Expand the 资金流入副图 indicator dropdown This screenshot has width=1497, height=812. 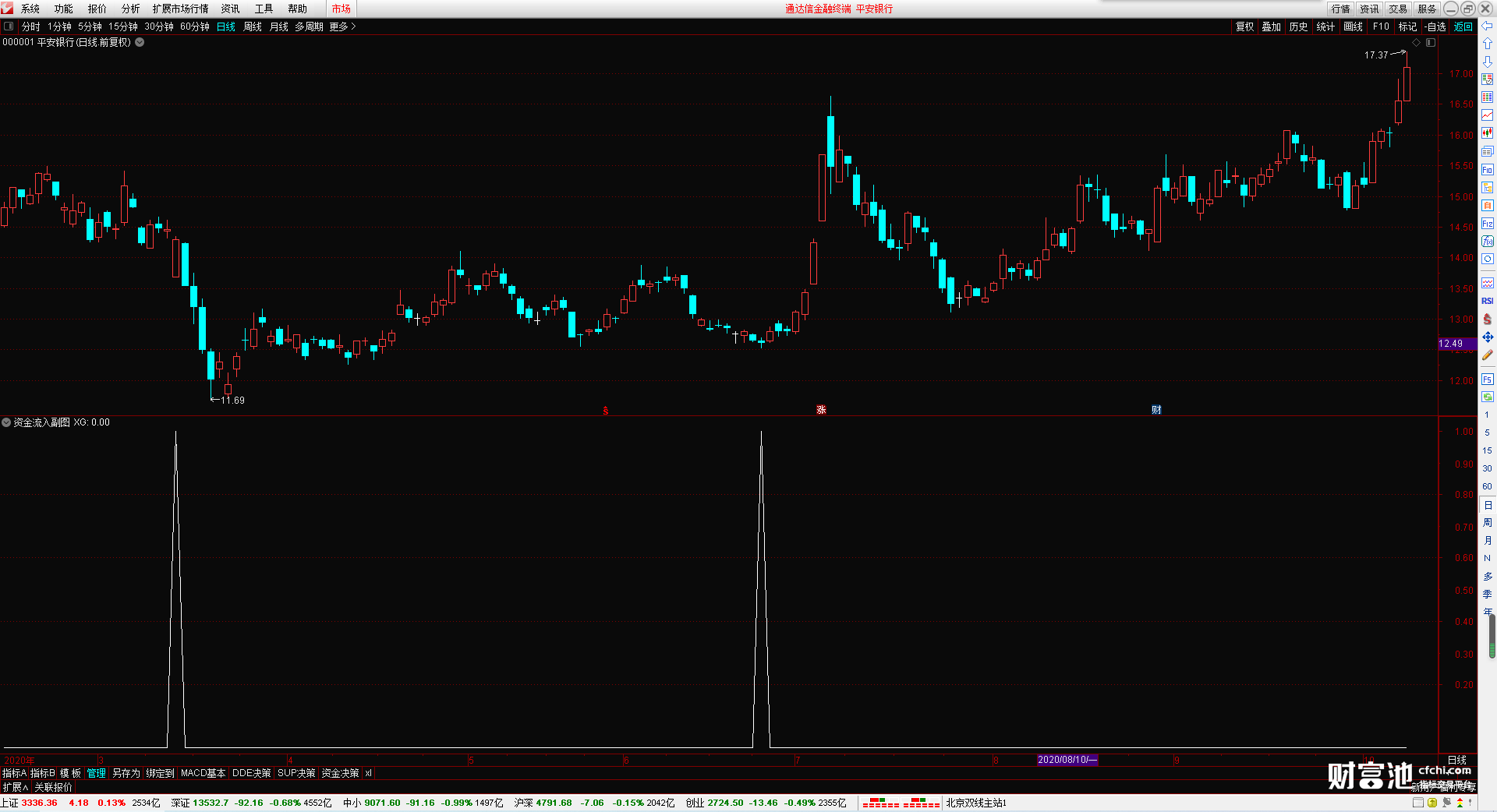point(6,422)
